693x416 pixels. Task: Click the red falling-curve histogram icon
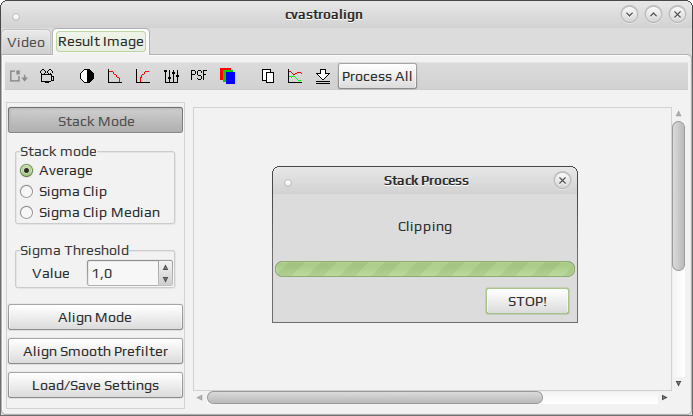point(114,76)
